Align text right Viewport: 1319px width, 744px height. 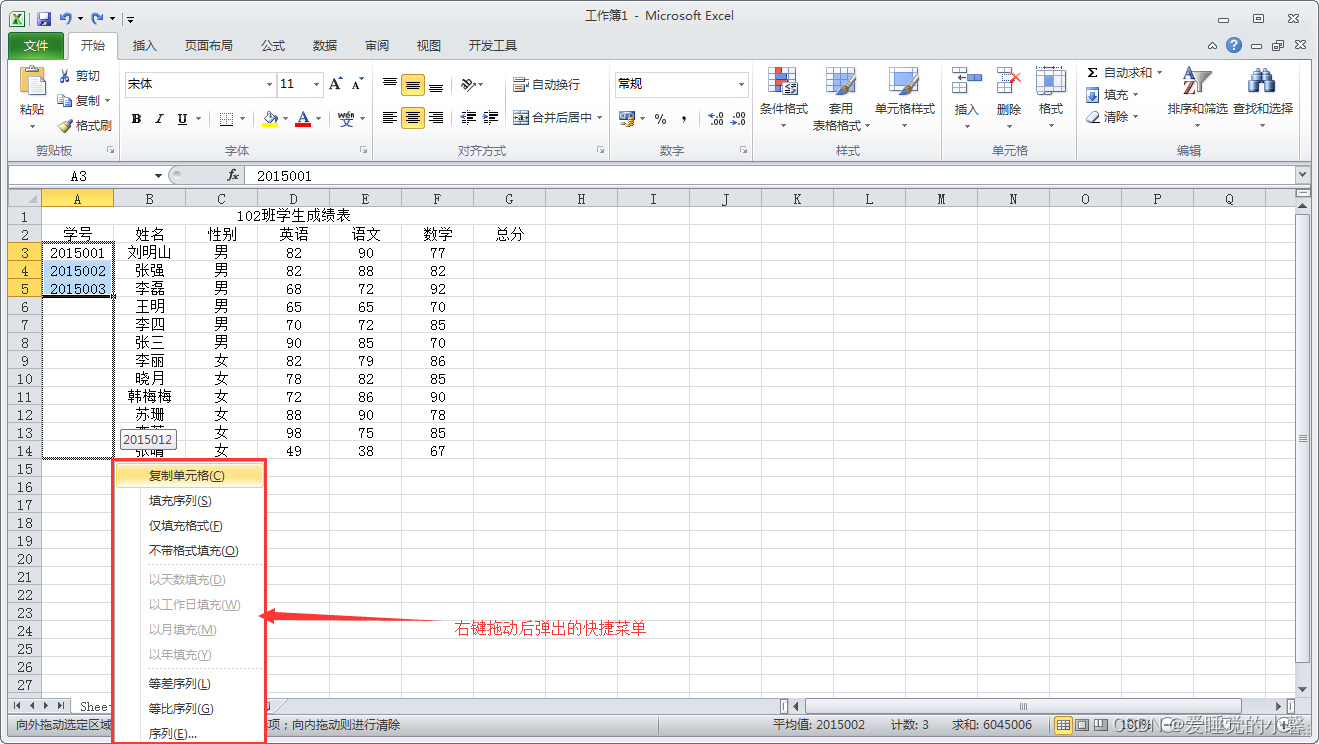tap(436, 118)
